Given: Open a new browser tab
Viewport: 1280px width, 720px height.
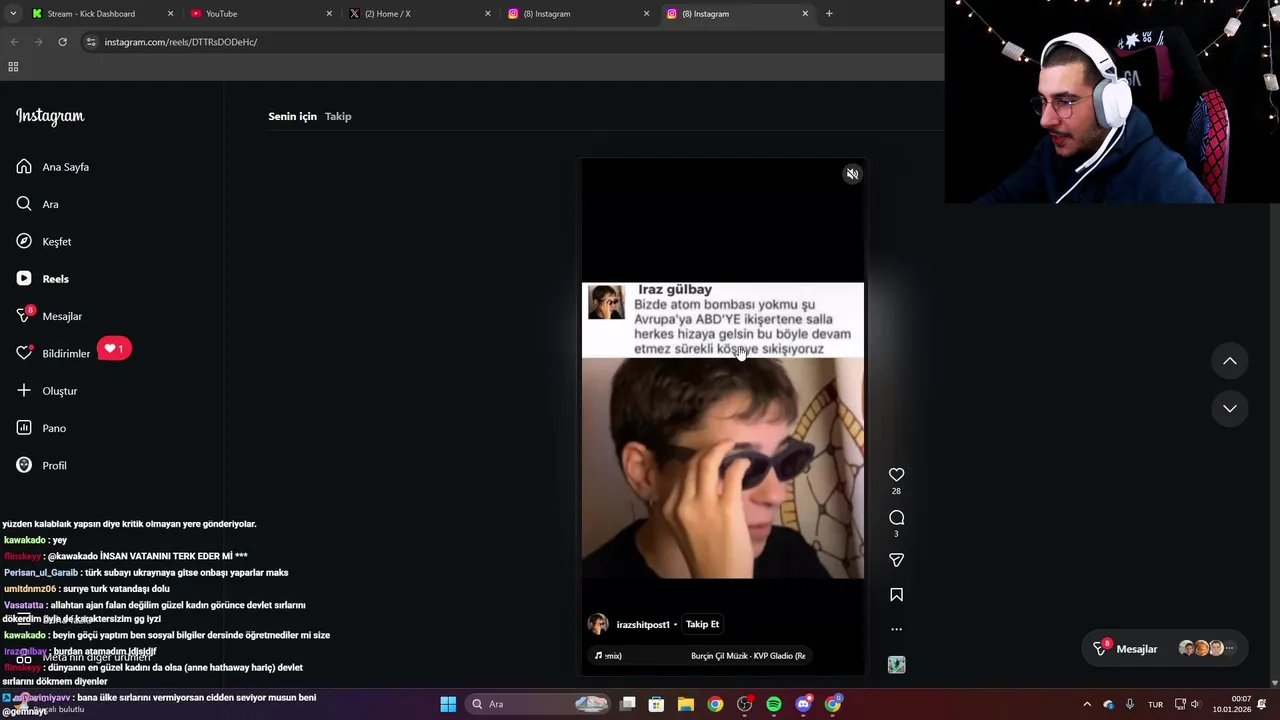Looking at the screenshot, I should pyautogui.click(x=829, y=14).
